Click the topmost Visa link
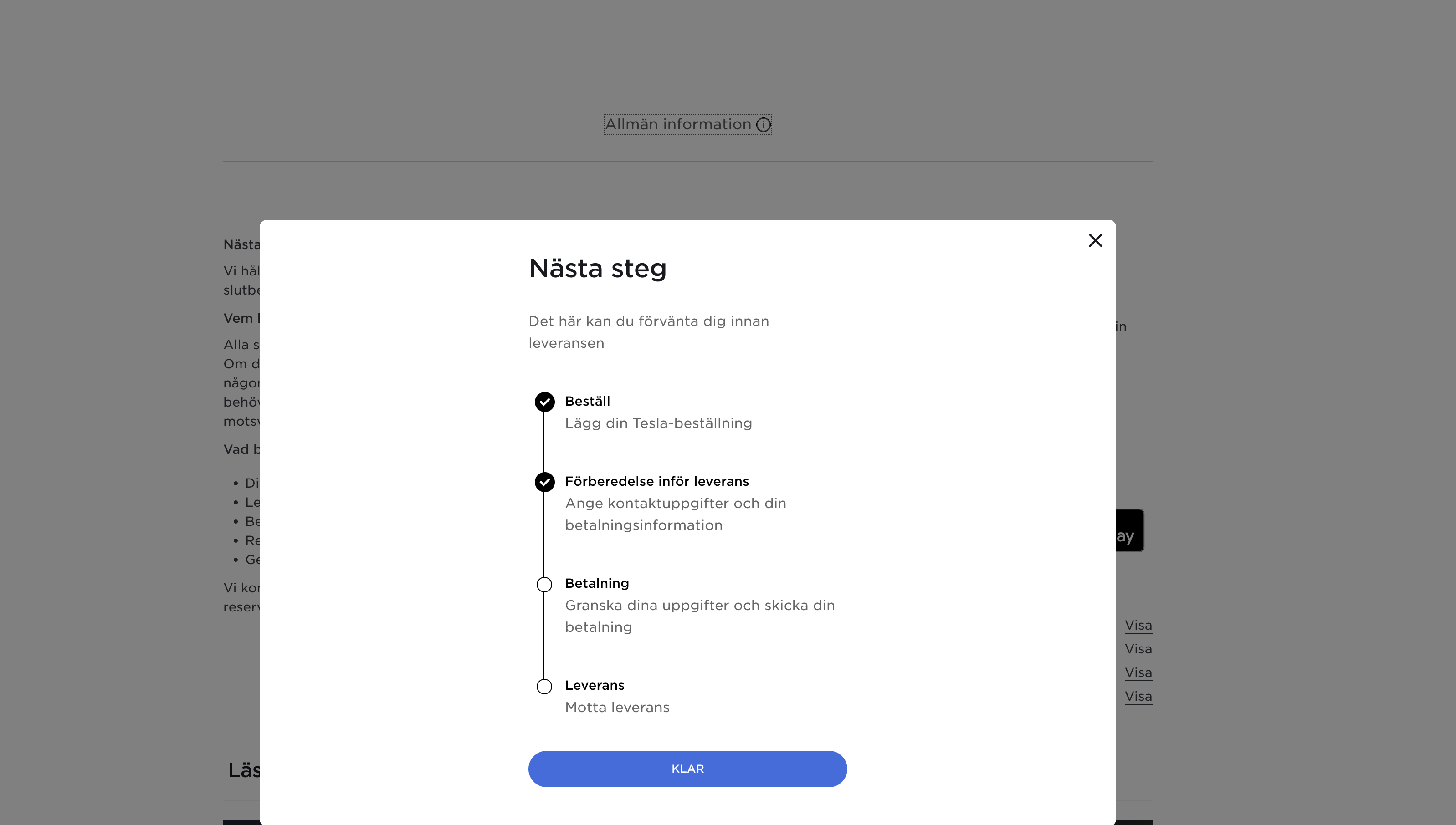The height and width of the screenshot is (825, 1456). (1138, 625)
